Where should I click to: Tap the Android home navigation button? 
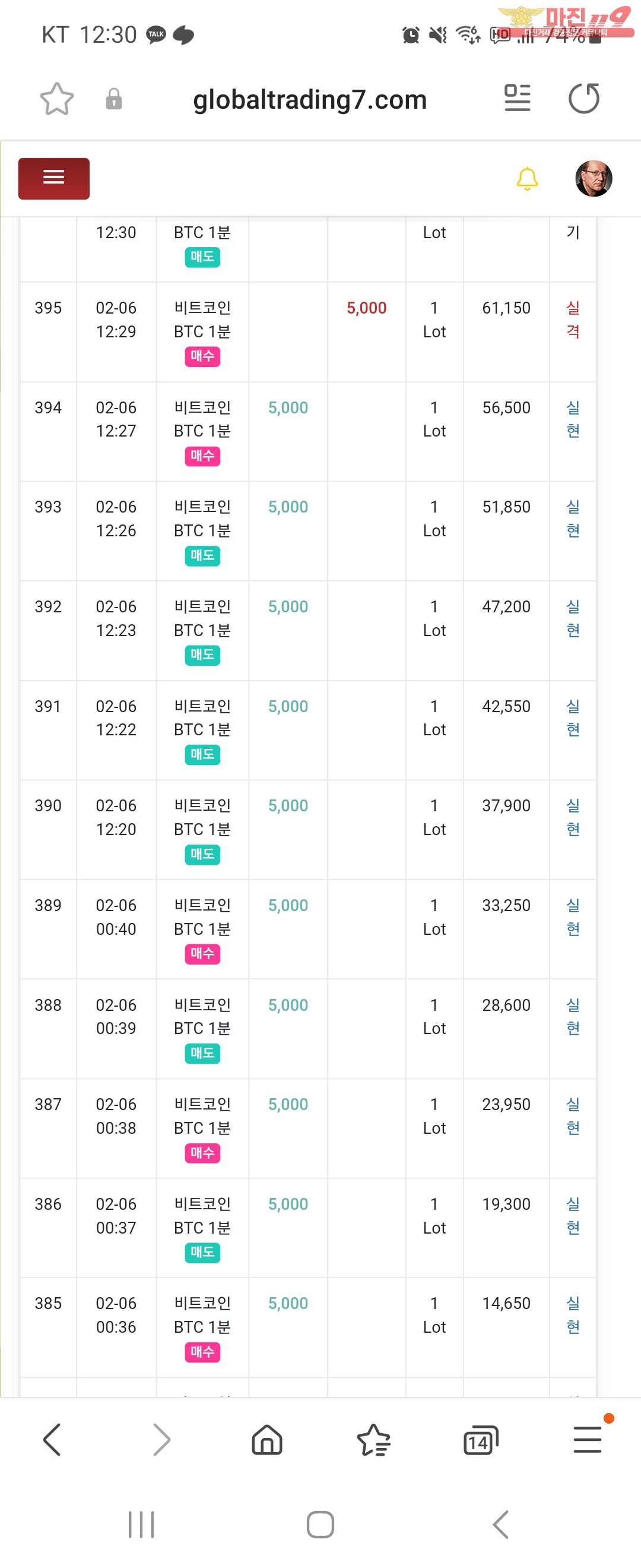click(320, 1525)
